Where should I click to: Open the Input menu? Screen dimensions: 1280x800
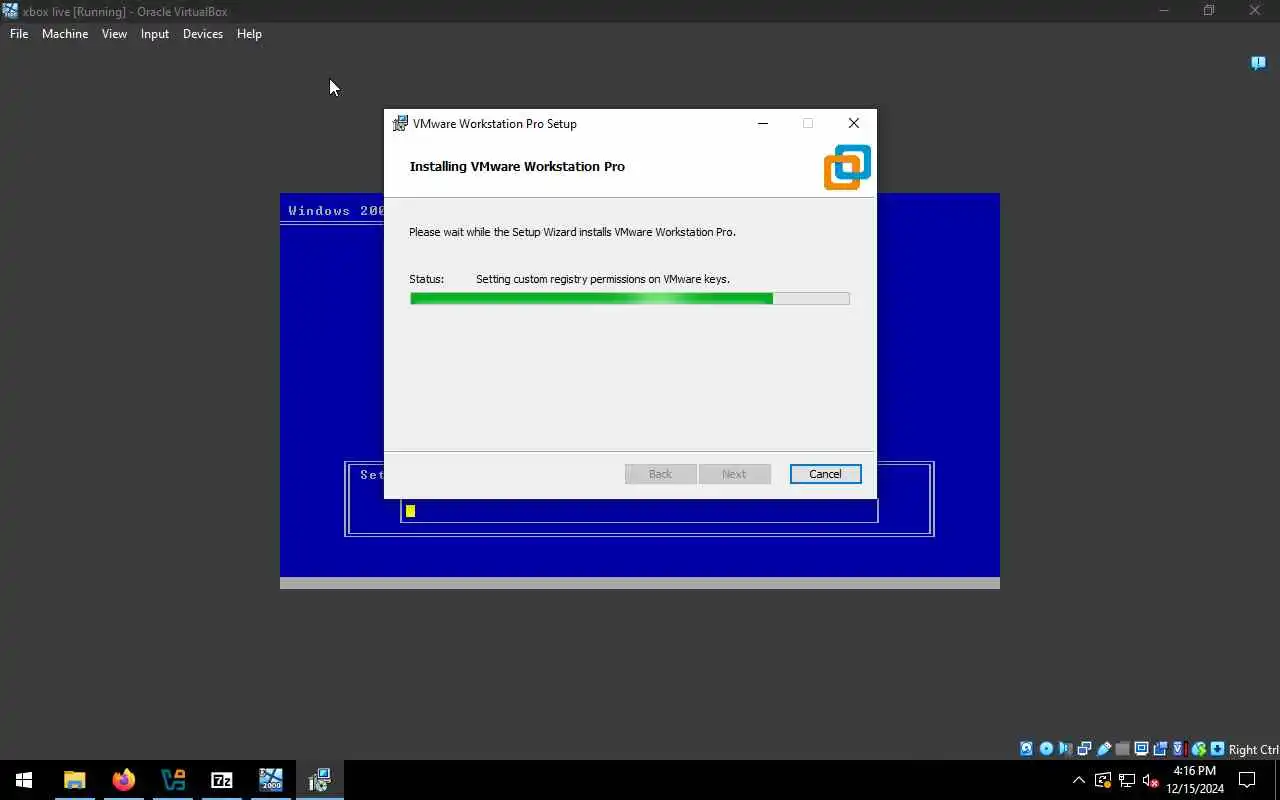pyautogui.click(x=155, y=33)
